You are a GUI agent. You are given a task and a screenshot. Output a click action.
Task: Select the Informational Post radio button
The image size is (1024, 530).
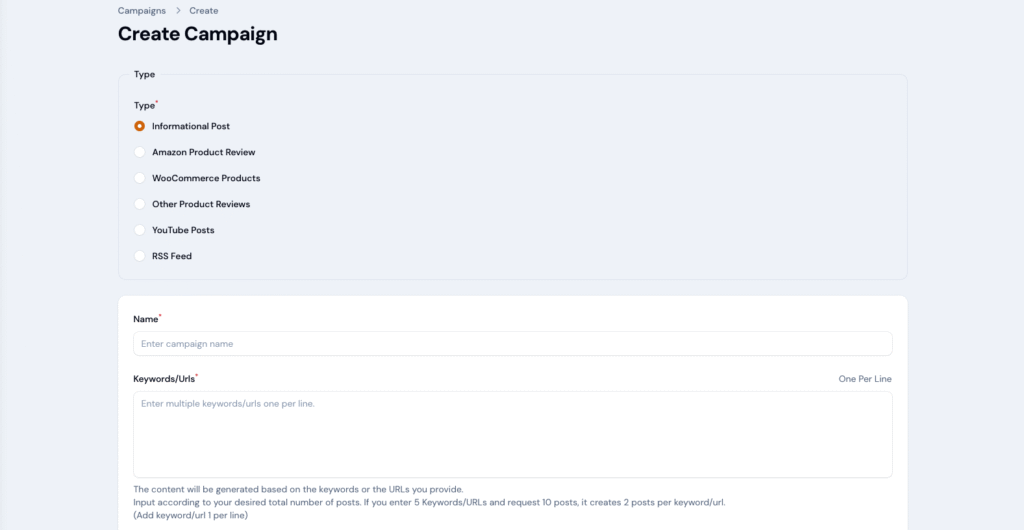pos(139,126)
